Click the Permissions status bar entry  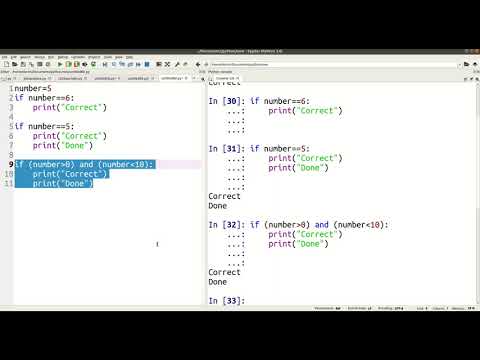328,308
